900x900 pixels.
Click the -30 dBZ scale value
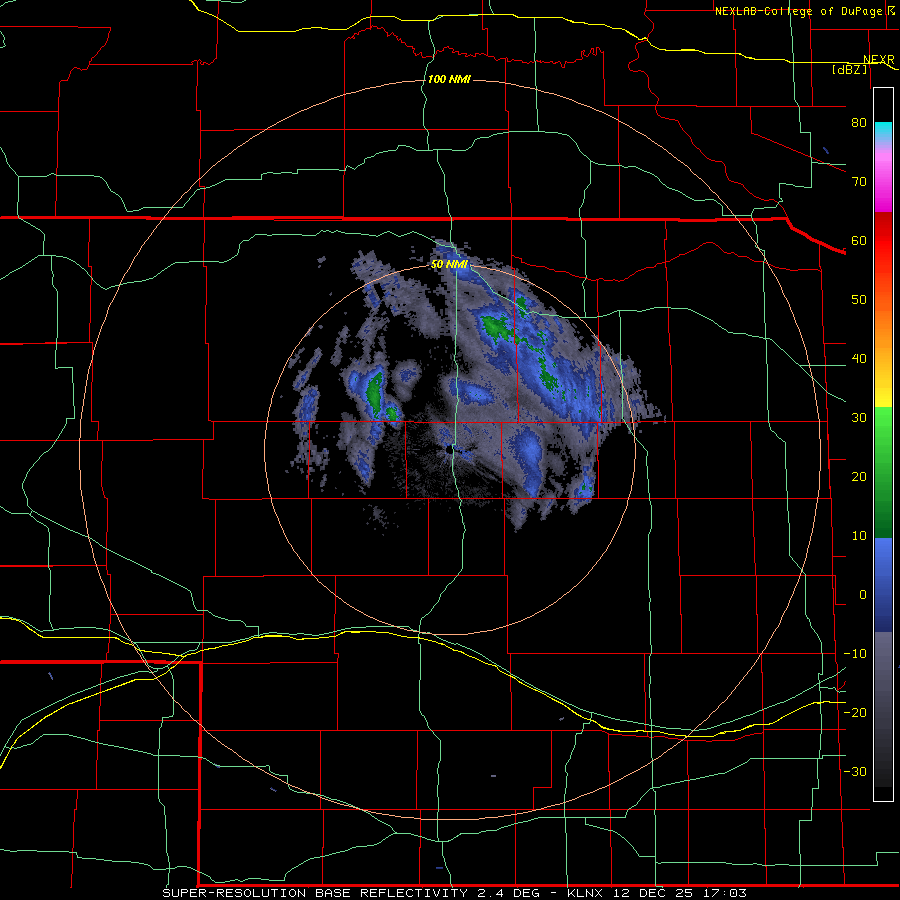pos(855,771)
